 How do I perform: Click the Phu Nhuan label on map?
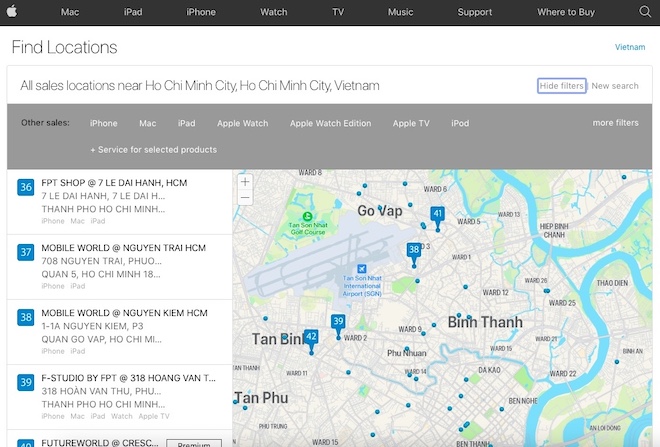coord(407,353)
